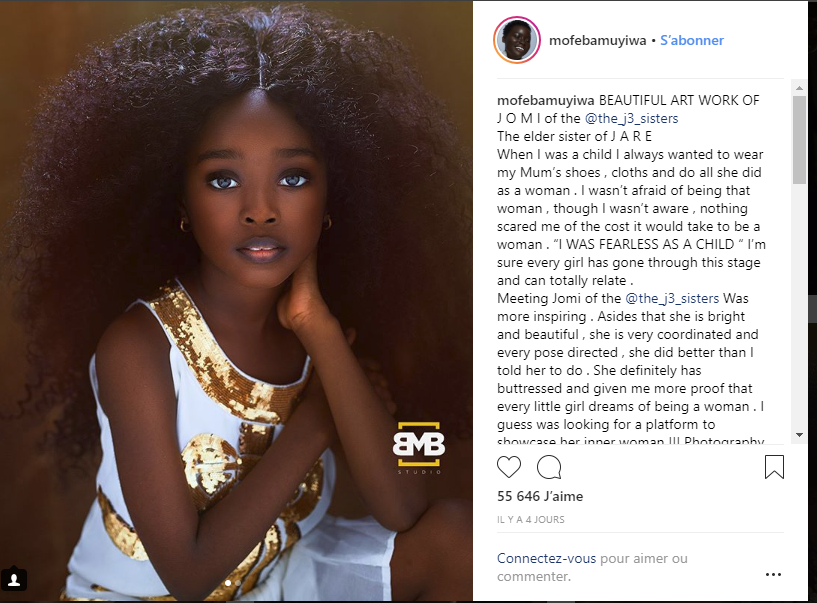Open second @the_j3_sisters mention after Meeting Jomi
This screenshot has height=603, width=817.
click(x=672, y=298)
